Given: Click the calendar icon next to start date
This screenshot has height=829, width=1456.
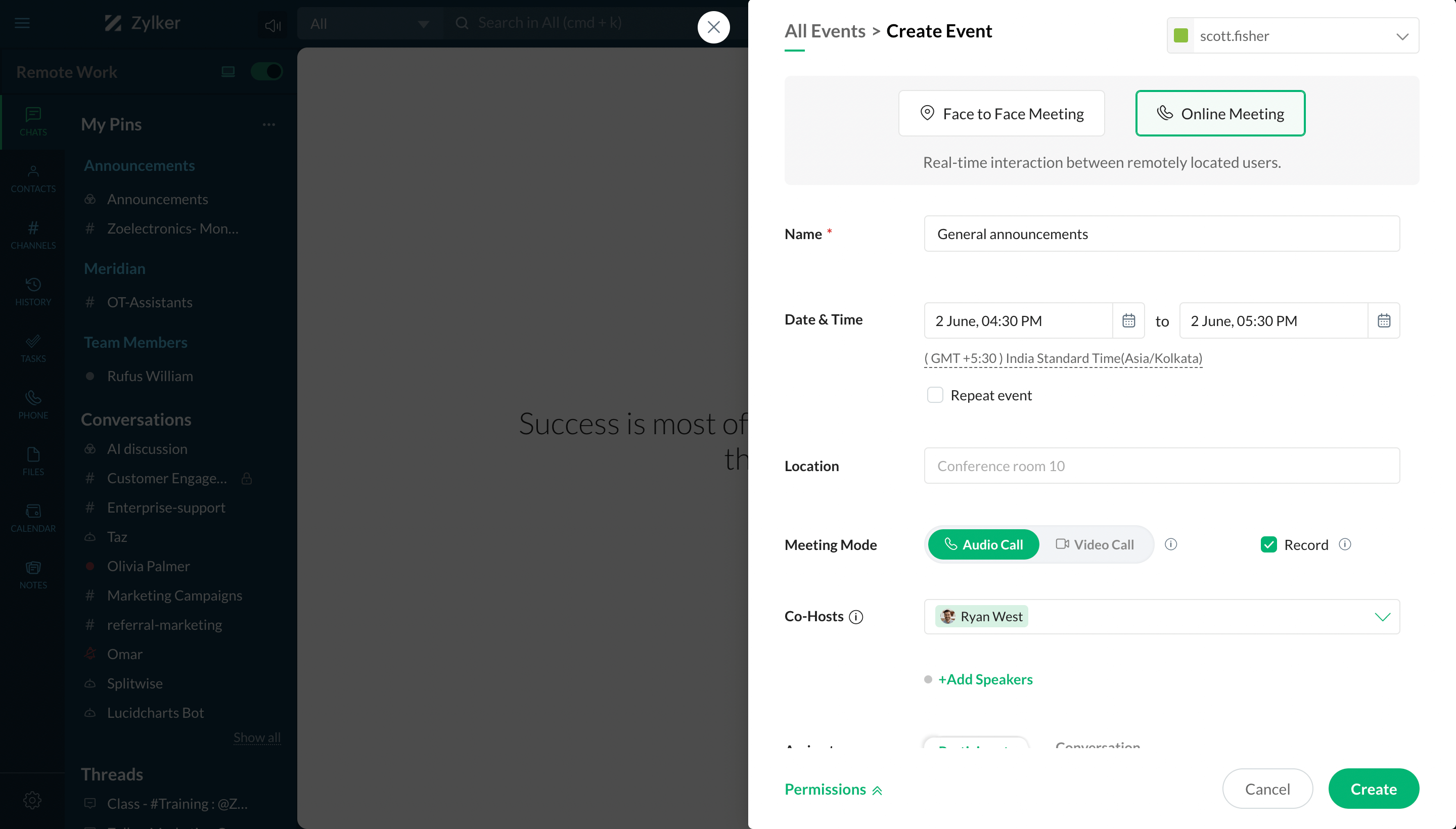Looking at the screenshot, I should (1128, 320).
